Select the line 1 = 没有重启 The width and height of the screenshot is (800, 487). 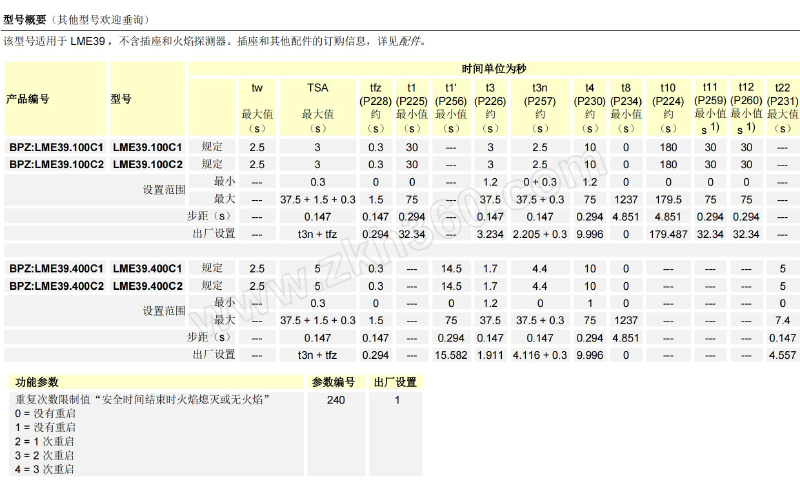(x=45, y=427)
